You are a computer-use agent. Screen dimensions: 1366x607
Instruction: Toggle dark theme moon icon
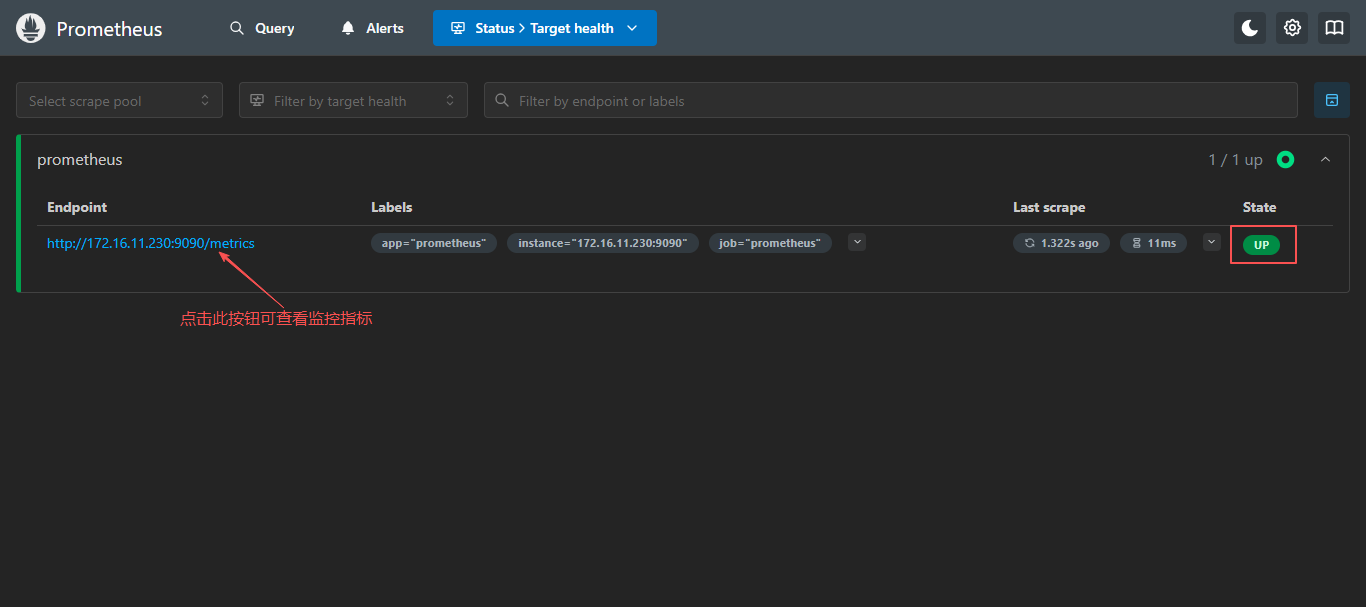1250,28
